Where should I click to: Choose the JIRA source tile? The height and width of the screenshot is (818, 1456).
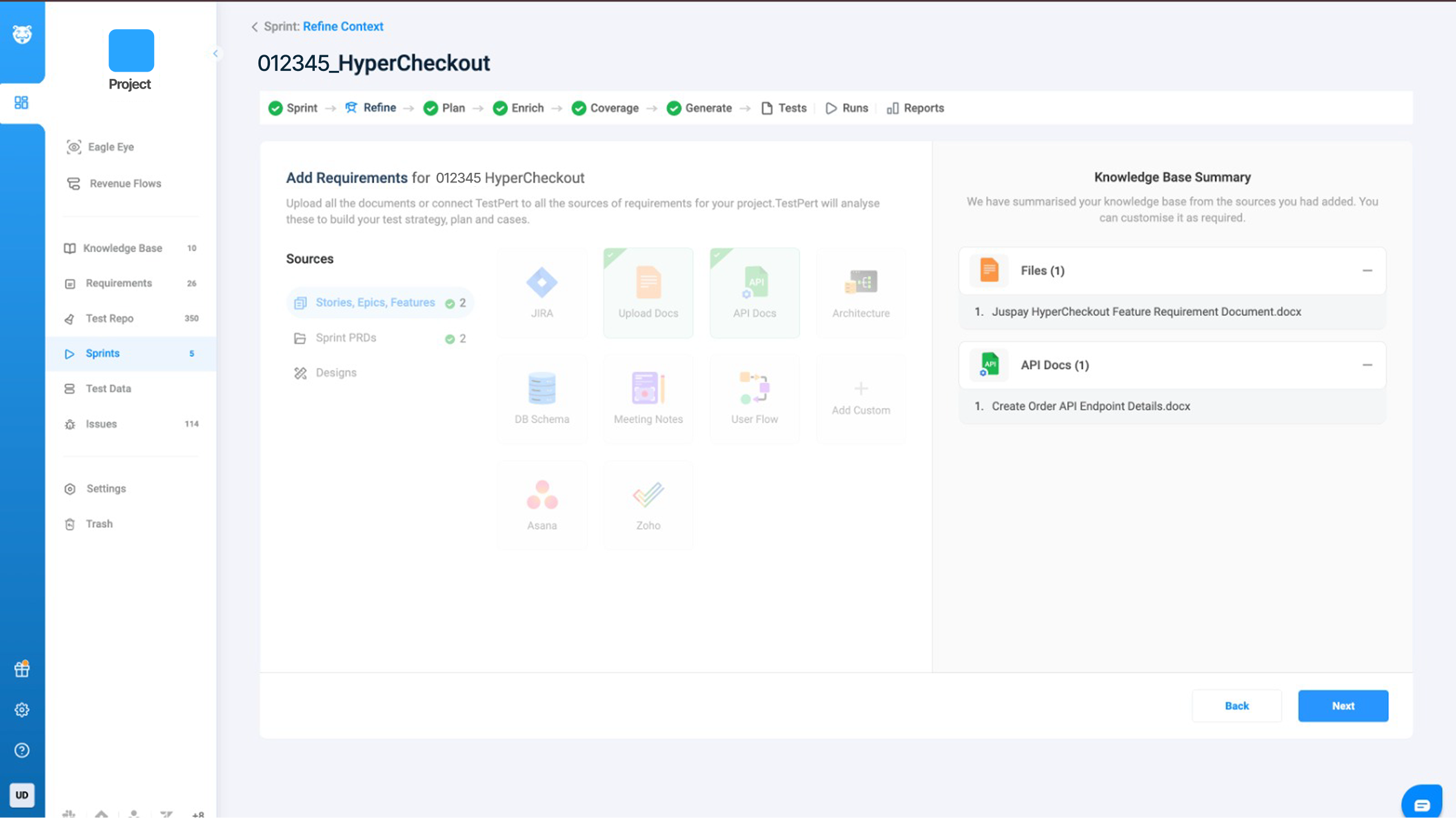[x=542, y=293]
